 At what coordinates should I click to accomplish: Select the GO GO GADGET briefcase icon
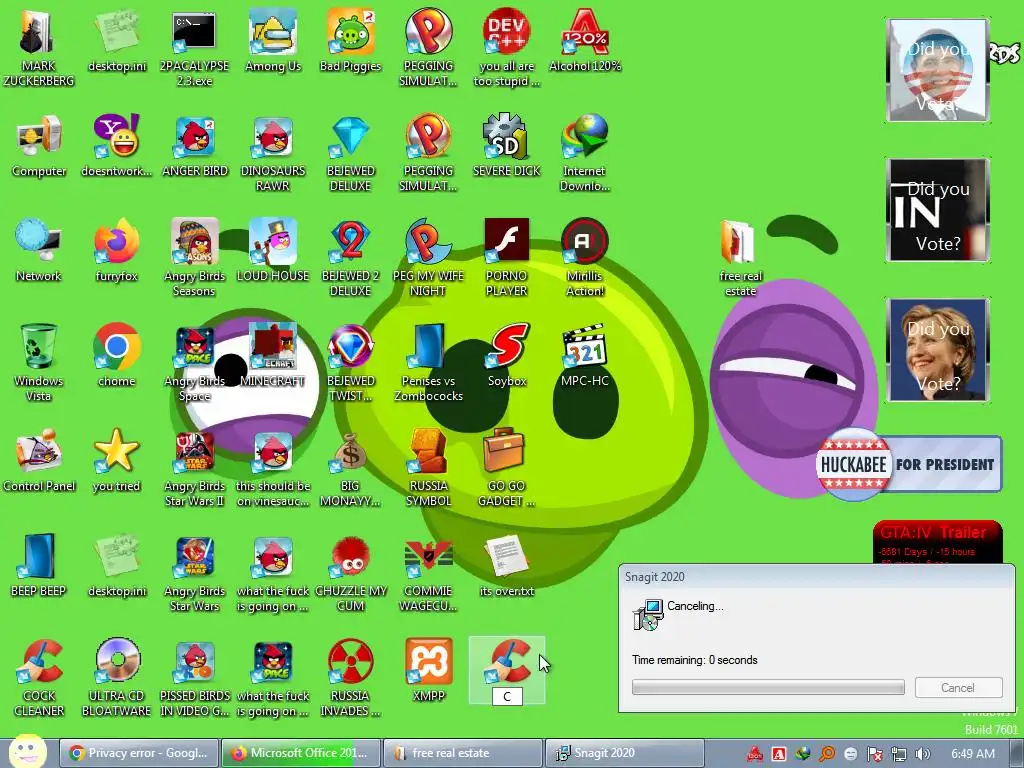point(506,468)
